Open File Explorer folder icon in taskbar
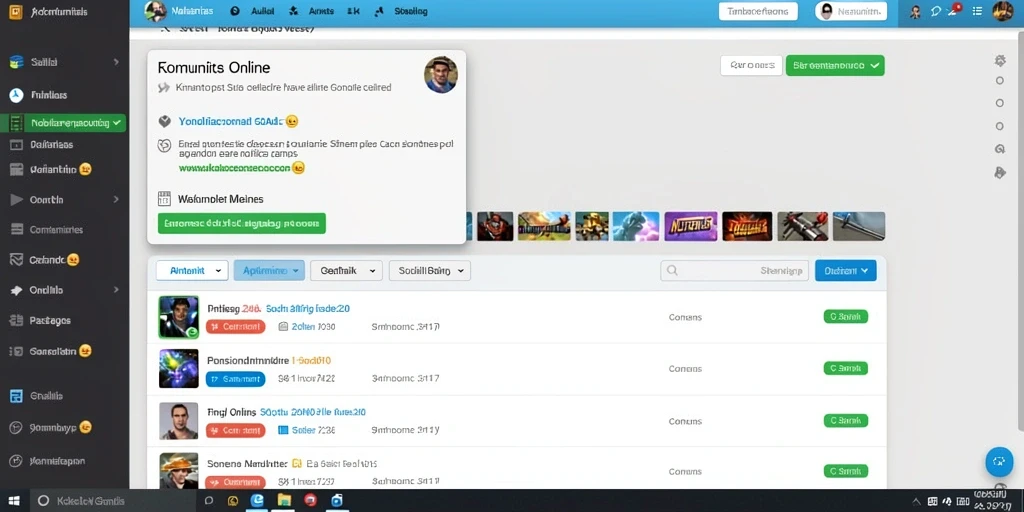 [284, 501]
